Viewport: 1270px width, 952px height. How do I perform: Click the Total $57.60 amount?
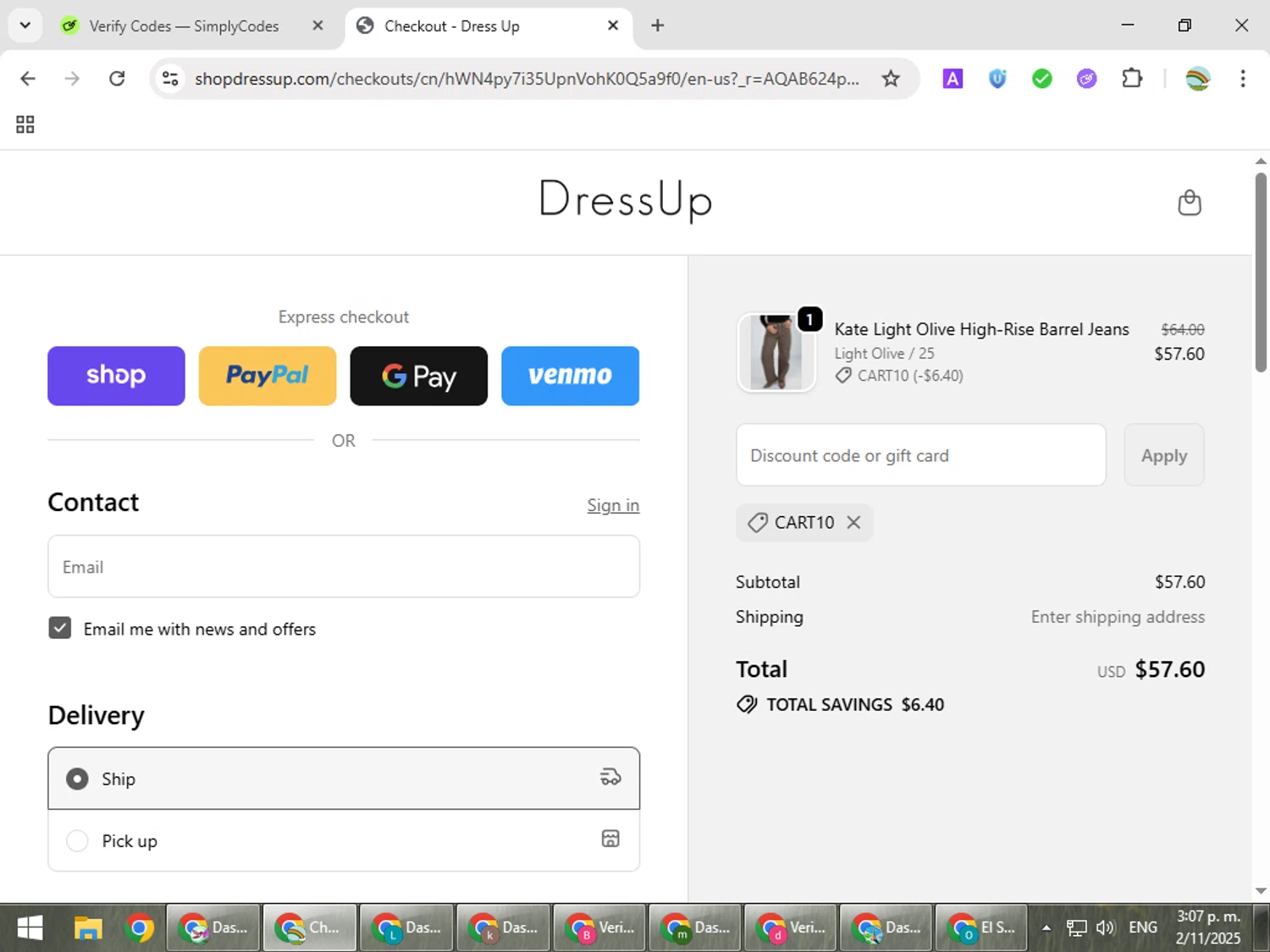pos(1170,669)
